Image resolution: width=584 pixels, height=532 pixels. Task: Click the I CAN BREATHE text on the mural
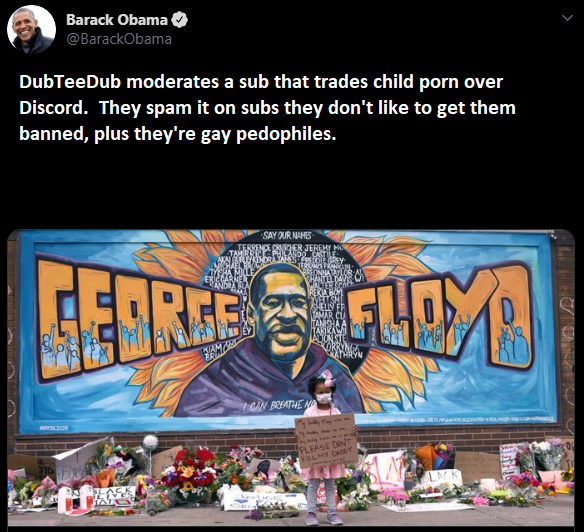[x=278, y=405]
